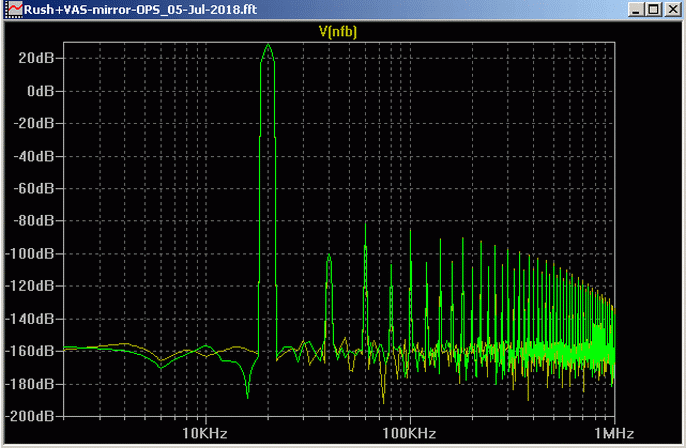This screenshot has height=448, width=686.
Task: Click the -200dB vertical axis label
Action: pyautogui.click(x=30, y=416)
